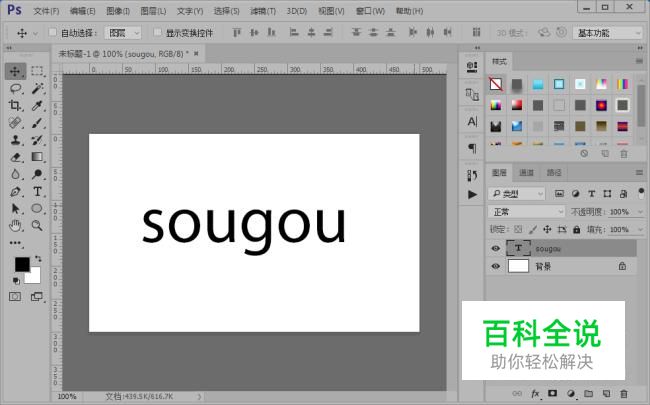Enable show transform controls checkbox
Image resolution: width=650 pixels, height=405 pixels.
(157, 32)
